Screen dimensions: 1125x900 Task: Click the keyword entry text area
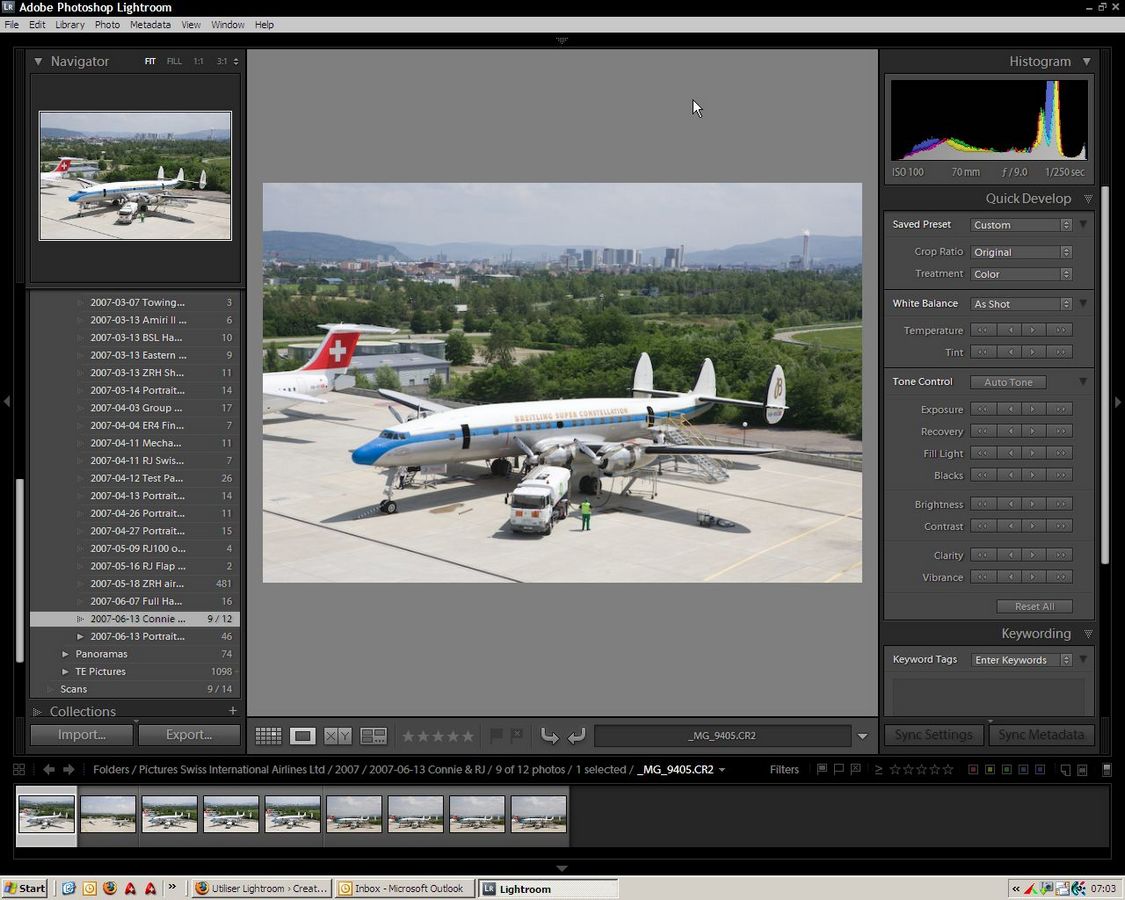[989, 695]
